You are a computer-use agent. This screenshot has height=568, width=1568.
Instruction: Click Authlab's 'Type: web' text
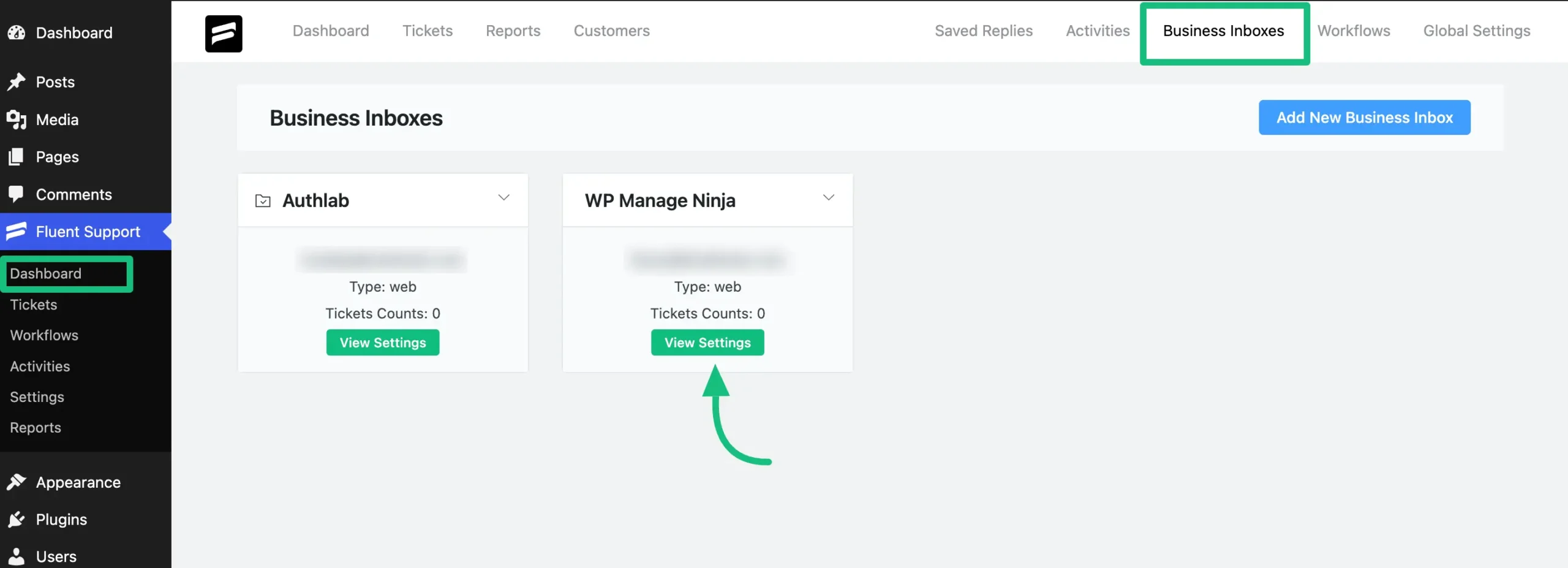coord(383,287)
